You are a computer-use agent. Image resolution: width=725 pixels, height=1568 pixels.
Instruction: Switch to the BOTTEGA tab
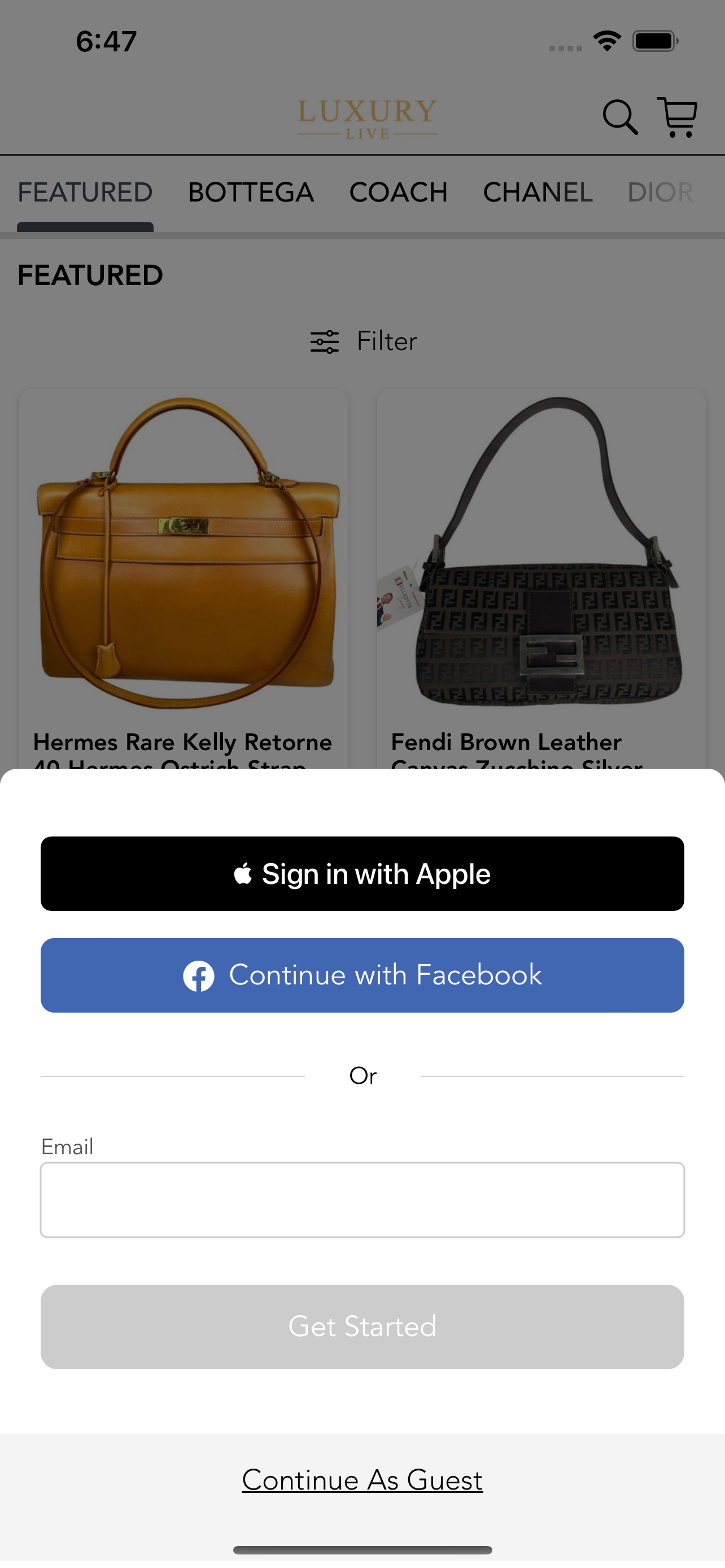(x=251, y=193)
